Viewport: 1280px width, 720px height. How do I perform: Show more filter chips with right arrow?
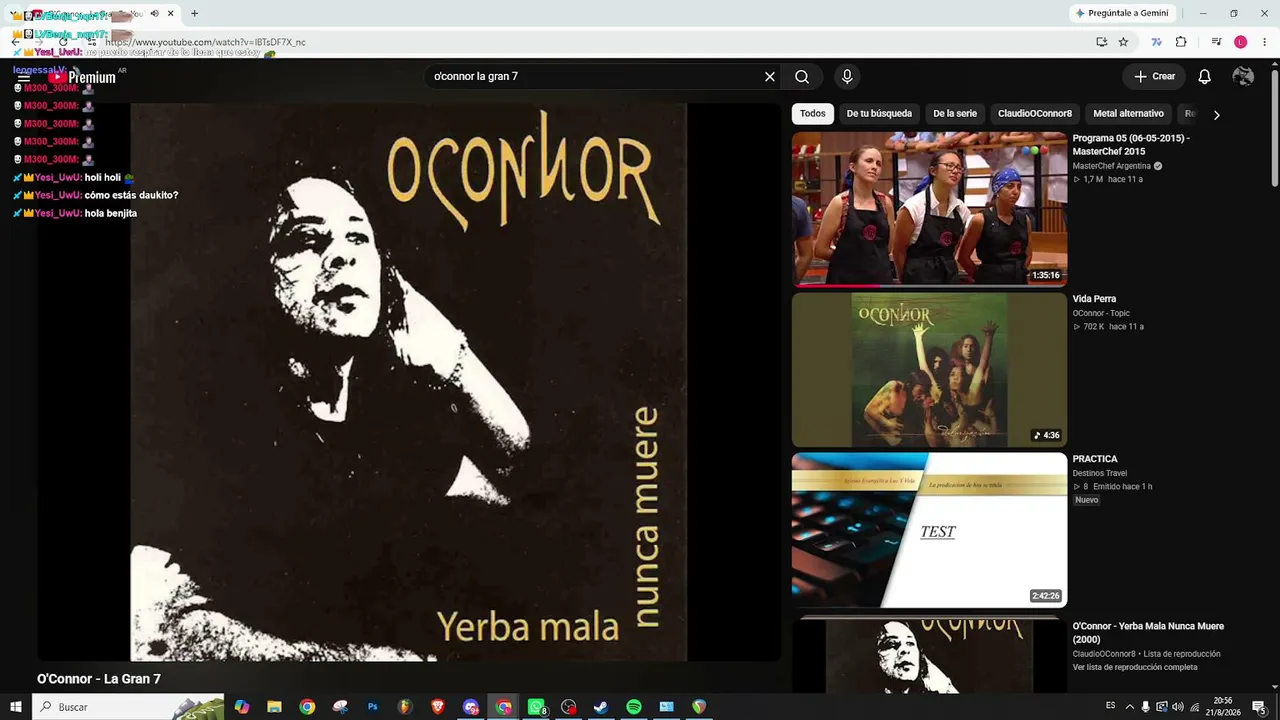[1216, 115]
